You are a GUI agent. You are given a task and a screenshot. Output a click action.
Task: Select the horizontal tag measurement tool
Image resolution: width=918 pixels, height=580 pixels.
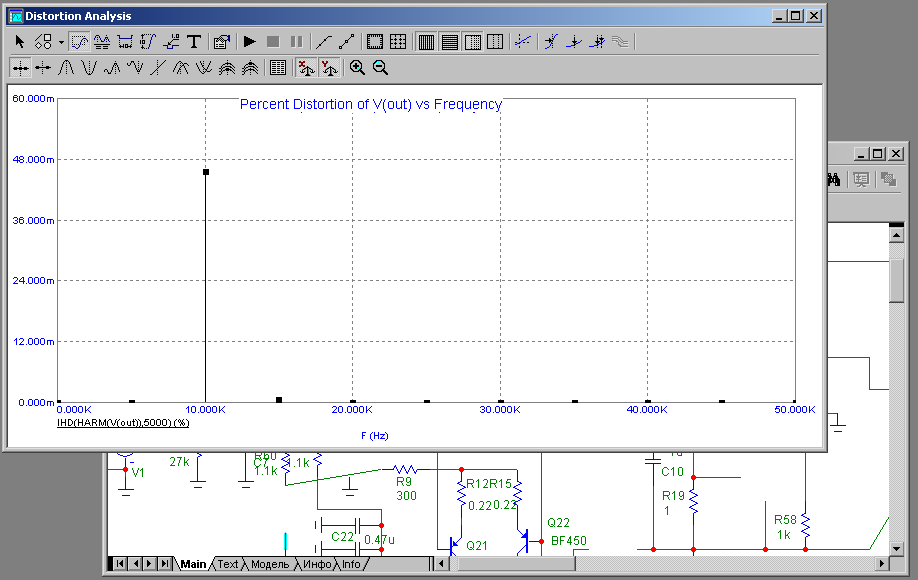click(x=125, y=42)
